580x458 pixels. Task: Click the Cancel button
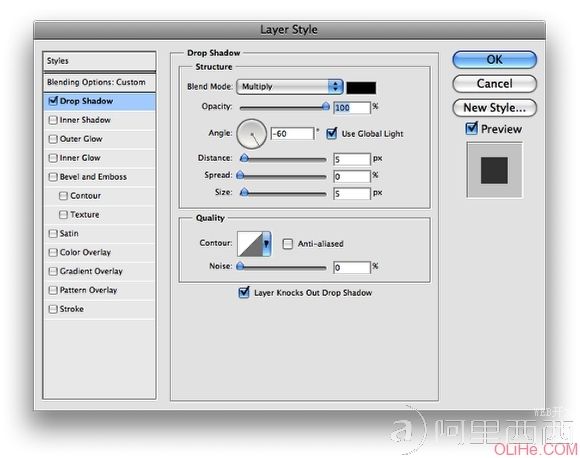(494, 84)
